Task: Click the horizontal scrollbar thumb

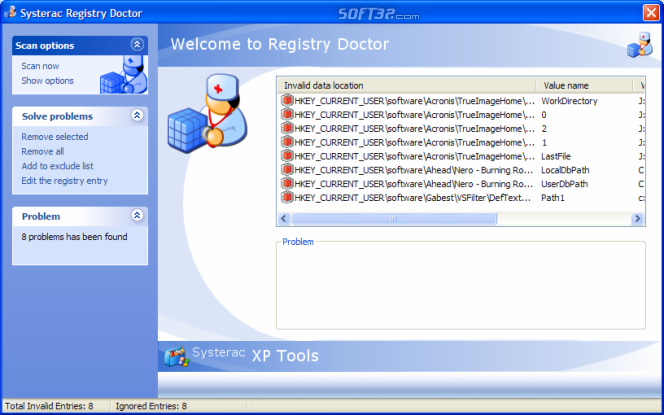Action: pyautogui.click(x=394, y=219)
